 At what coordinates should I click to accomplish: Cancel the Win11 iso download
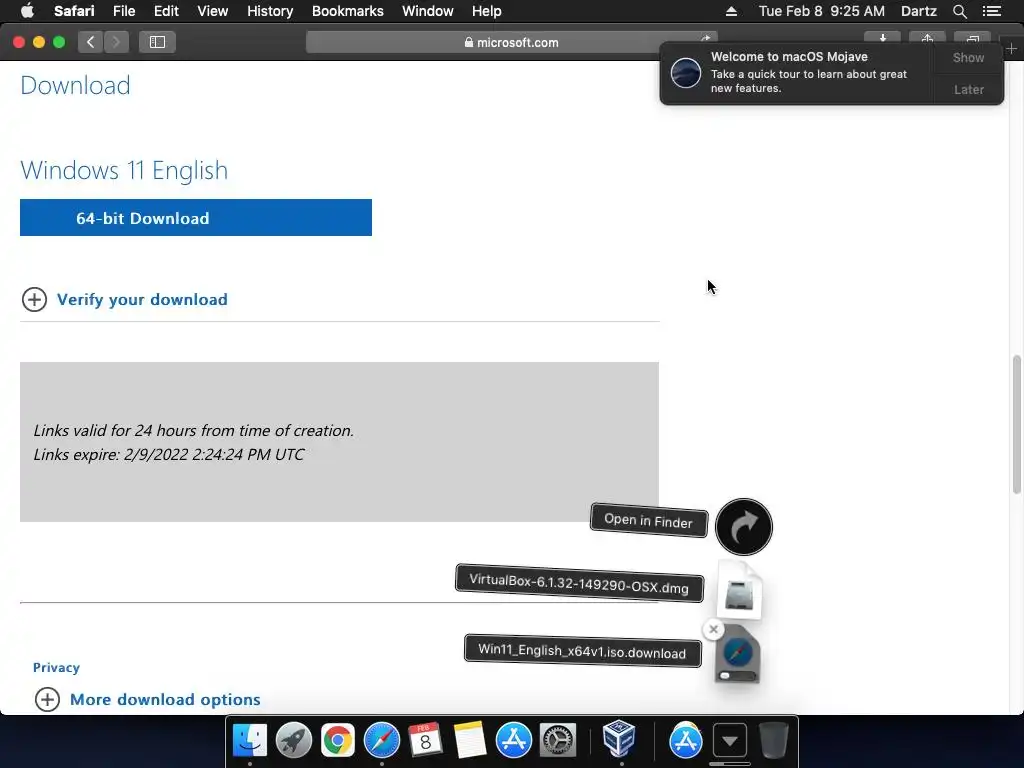[x=713, y=630]
